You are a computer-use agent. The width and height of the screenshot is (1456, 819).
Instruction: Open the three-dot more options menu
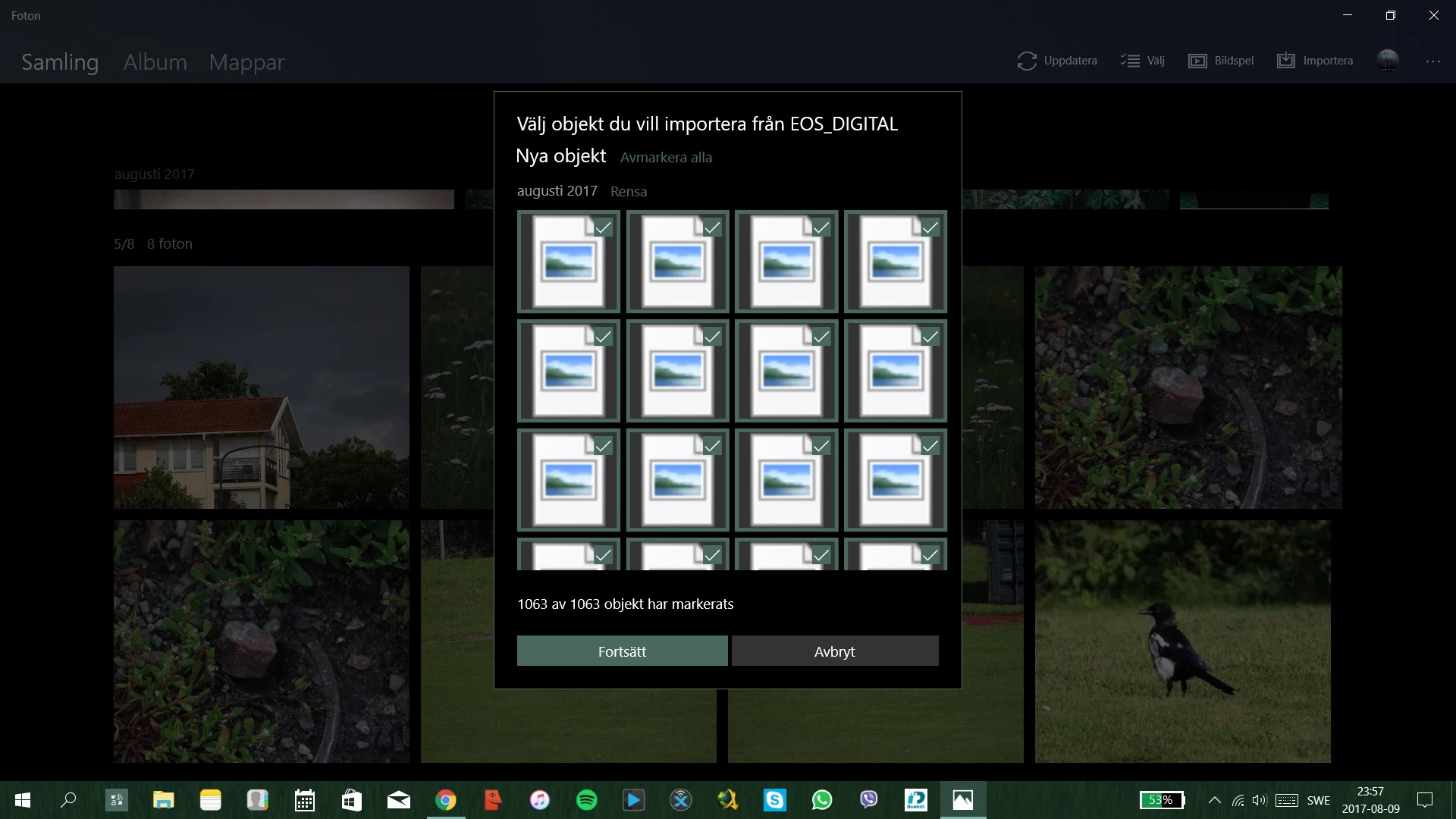pyautogui.click(x=1432, y=61)
